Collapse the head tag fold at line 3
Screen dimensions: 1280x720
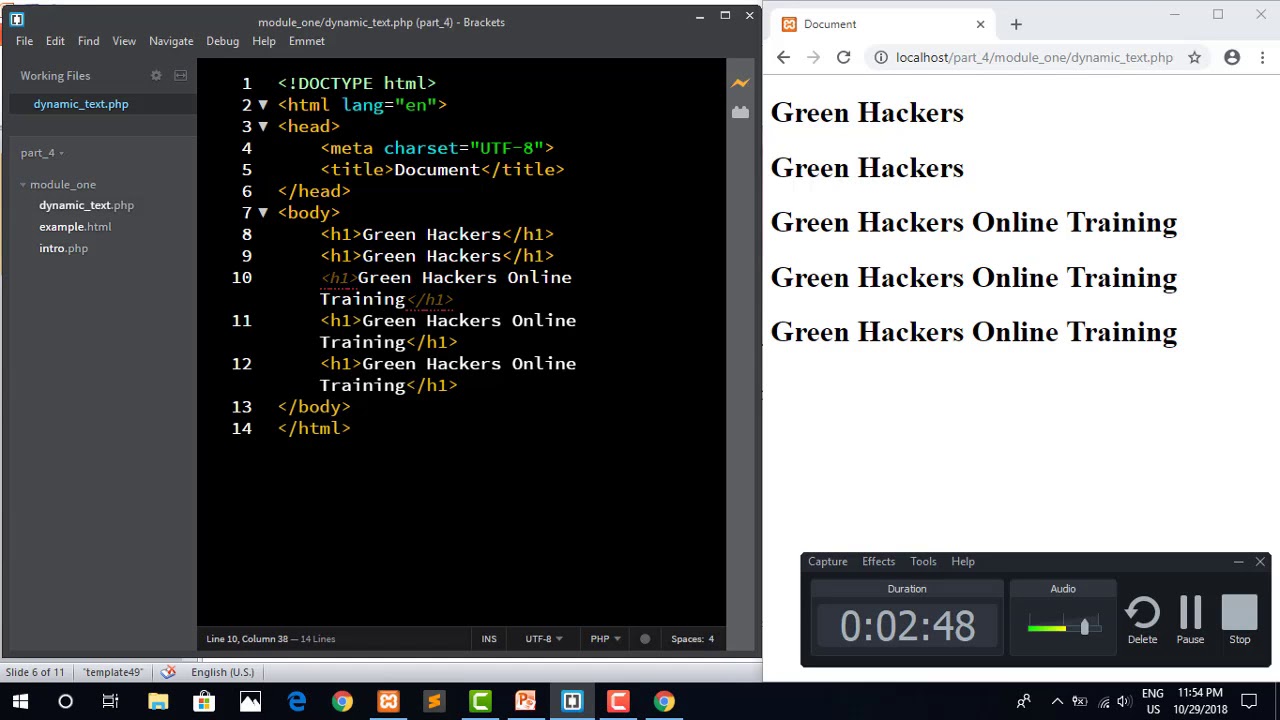pyautogui.click(x=263, y=127)
